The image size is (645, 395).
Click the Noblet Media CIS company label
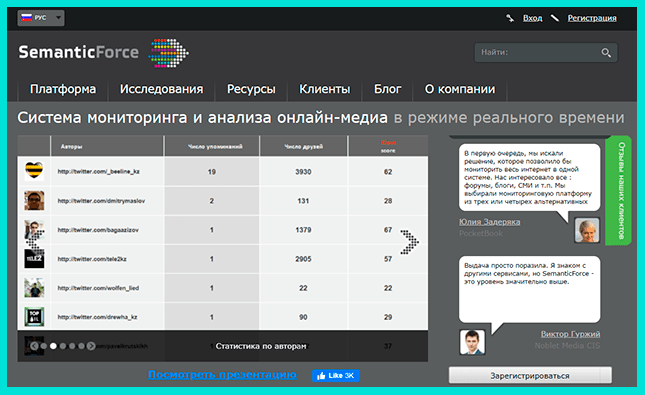[x=567, y=346]
